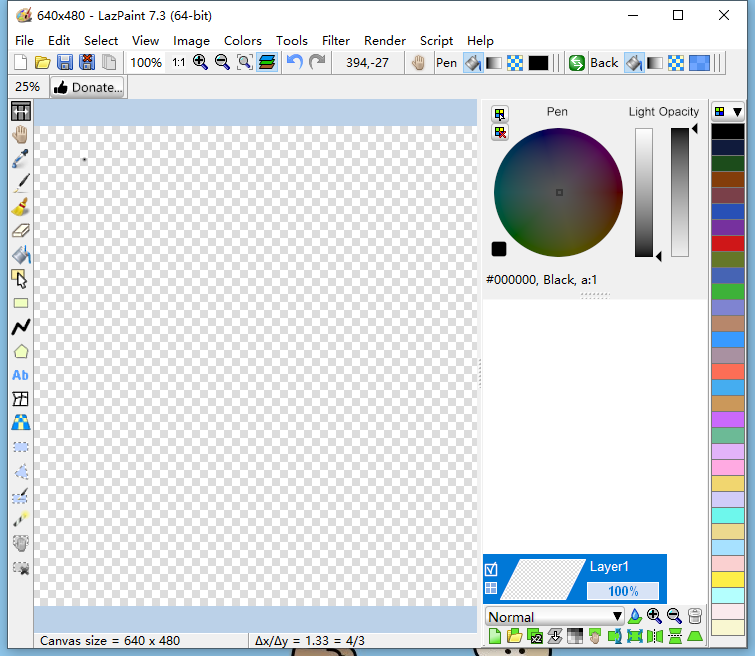Save the image with blue floppy icon
This screenshot has width=755, height=656.
click(65, 63)
